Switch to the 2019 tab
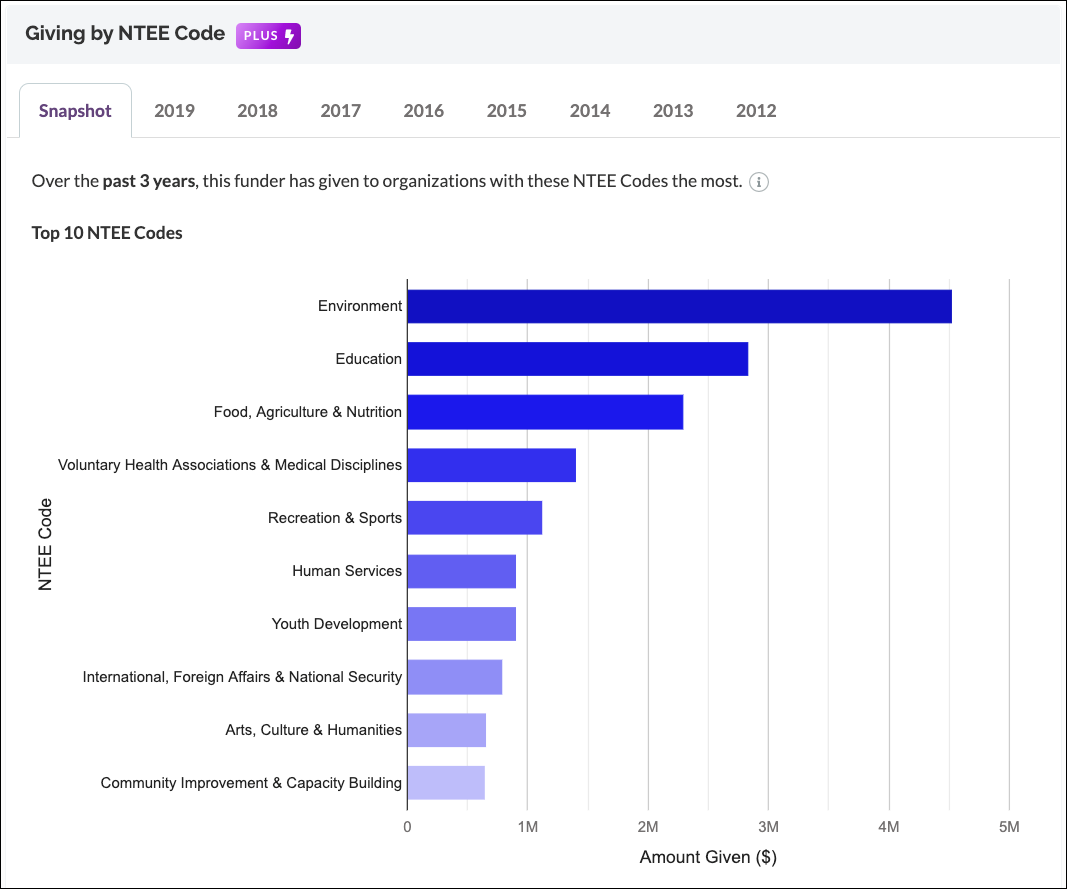 pyautogui.click(x=174, y=111)
